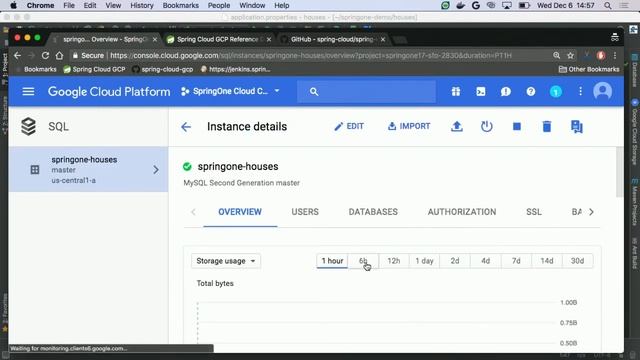Switch to the USERS tab

[305, 212]
